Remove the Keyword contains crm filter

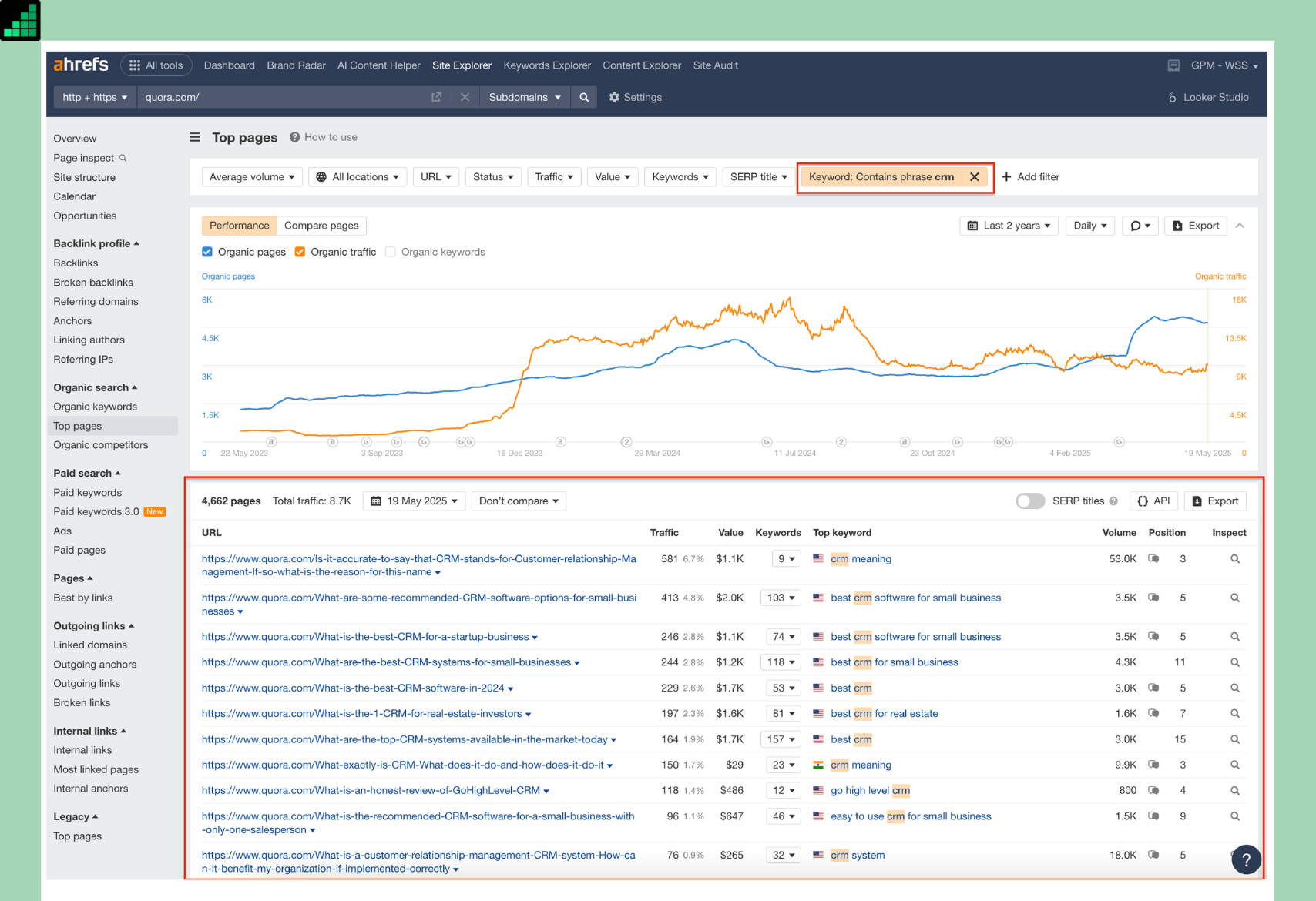pyautogui.click(x=975, y=177)
